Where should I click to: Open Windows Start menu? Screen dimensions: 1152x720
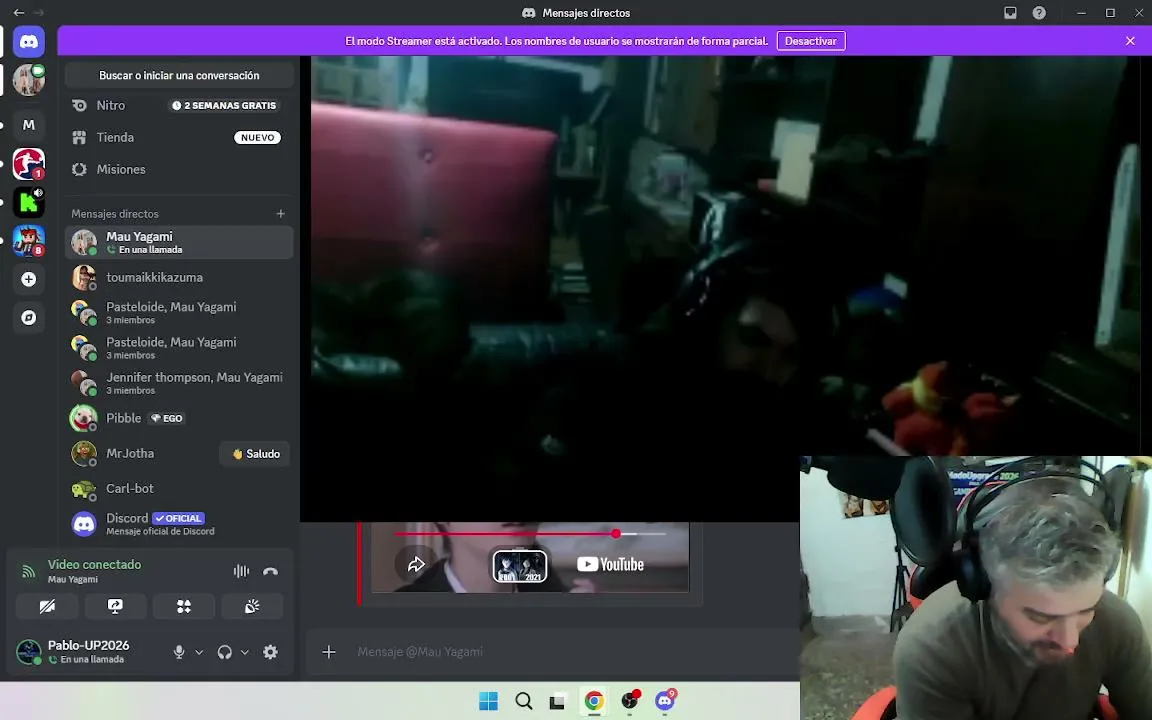[488, 701]
